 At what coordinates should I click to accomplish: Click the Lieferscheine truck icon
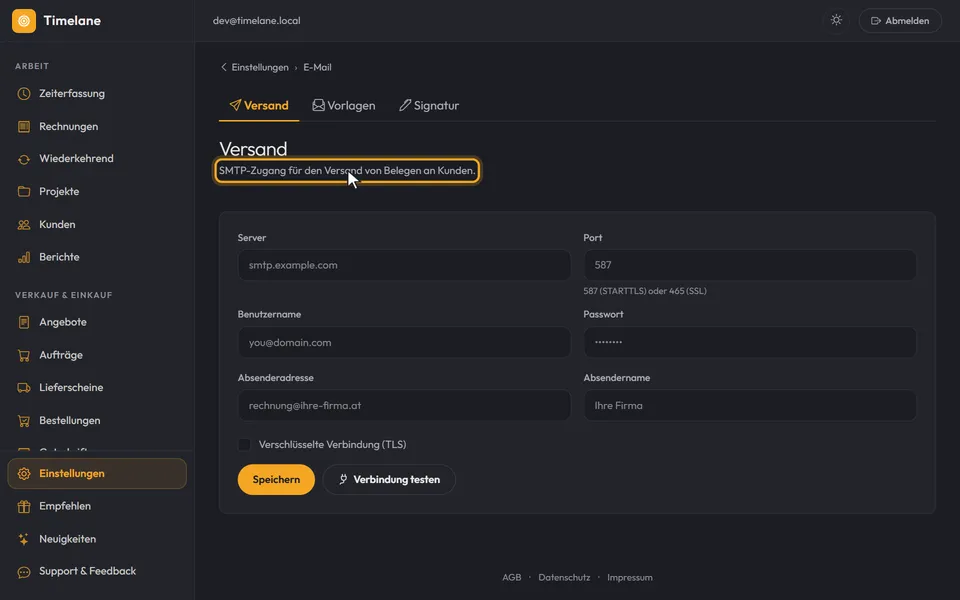[24, 388]
